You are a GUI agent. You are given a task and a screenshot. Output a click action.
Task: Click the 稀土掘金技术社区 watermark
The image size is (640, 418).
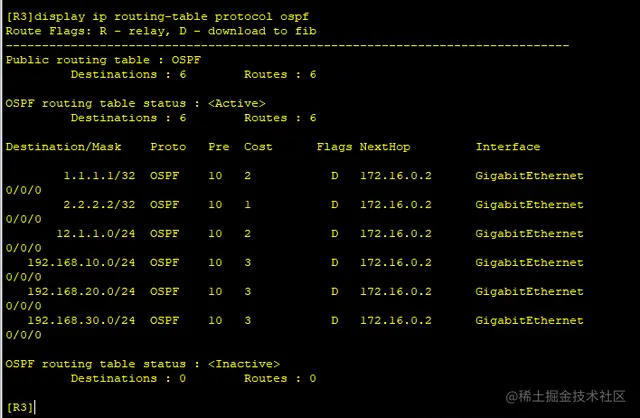pyautogui.click(x=570, y=398)
